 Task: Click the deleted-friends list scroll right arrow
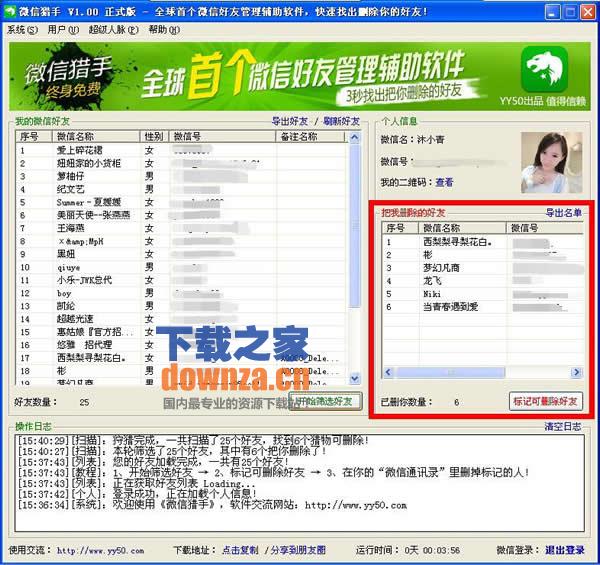pos(576,372)
